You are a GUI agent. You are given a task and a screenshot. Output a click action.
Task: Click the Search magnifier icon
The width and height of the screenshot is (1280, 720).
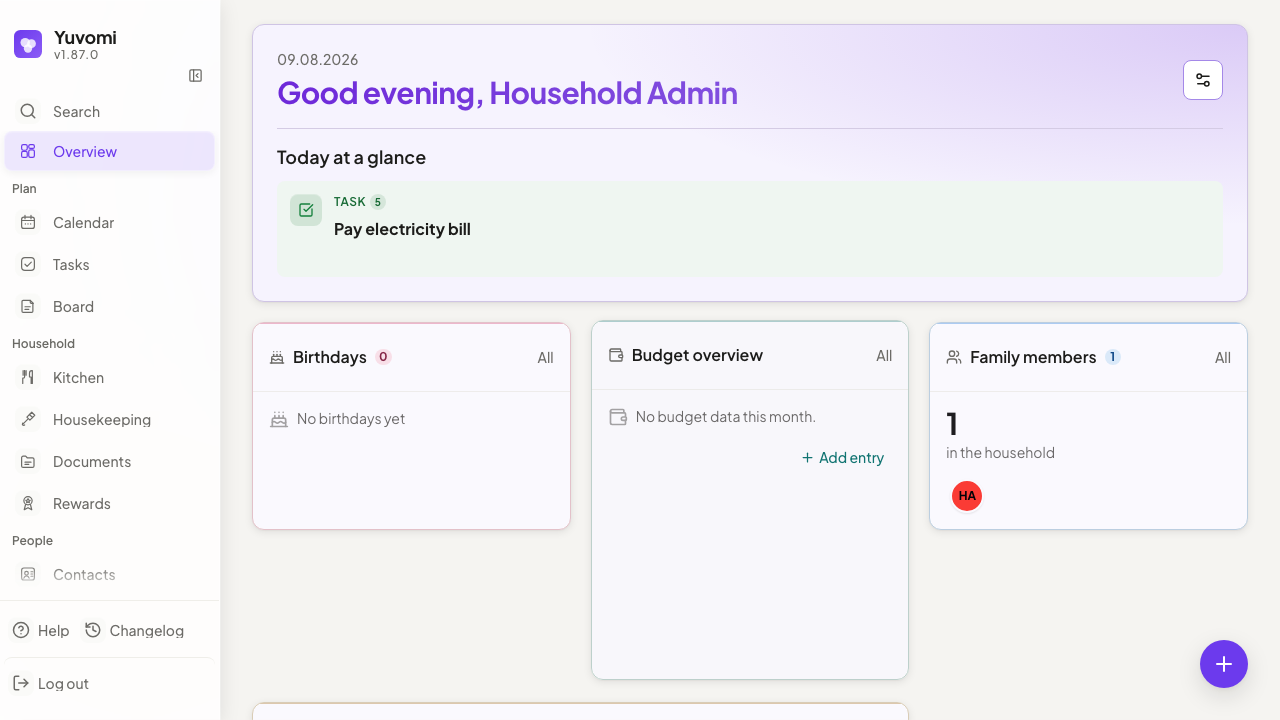[x=28, y=111]
